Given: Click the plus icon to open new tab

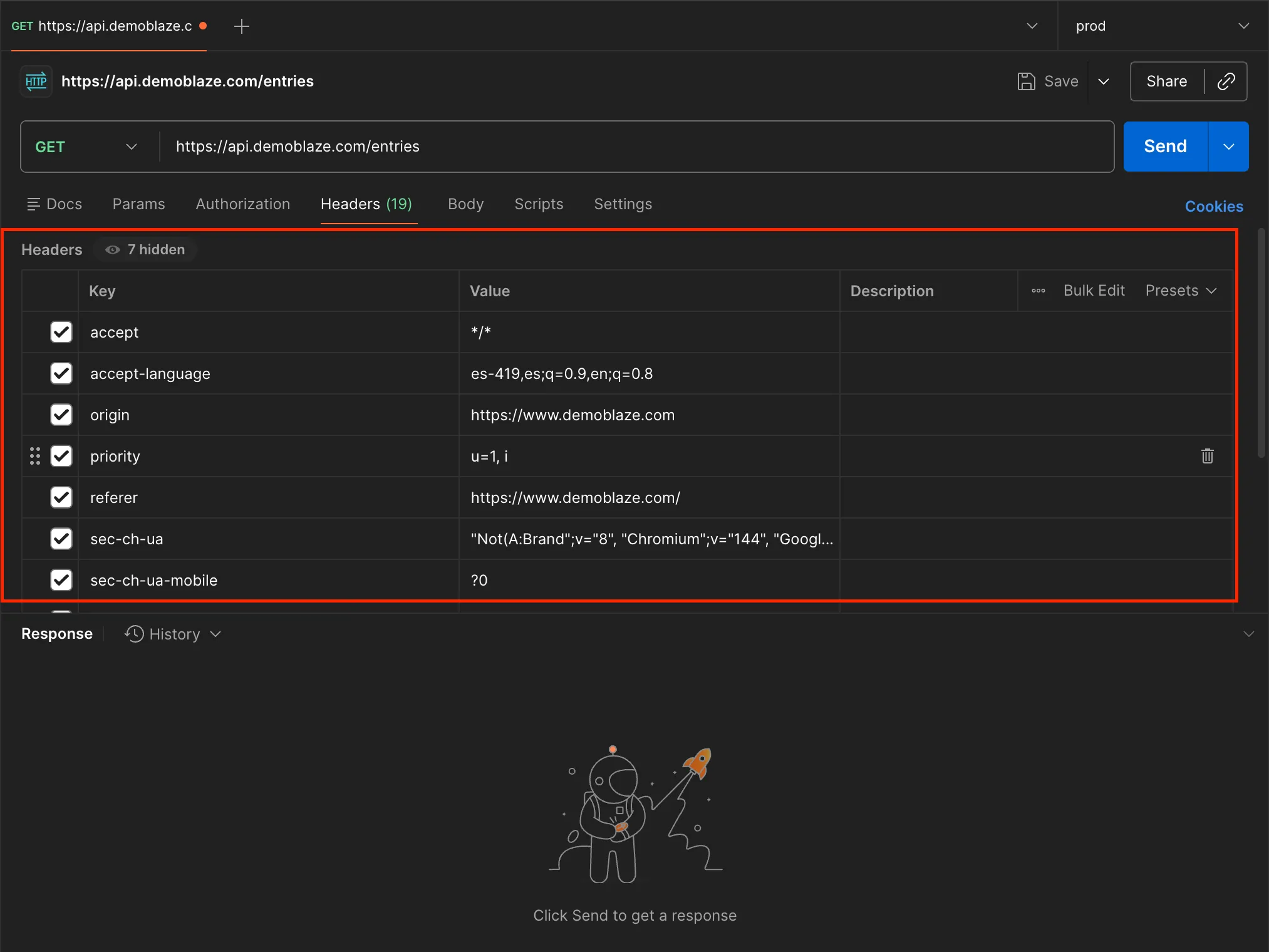Looking at the screenshot, I should pyautogui.click(x=241, y=26).
